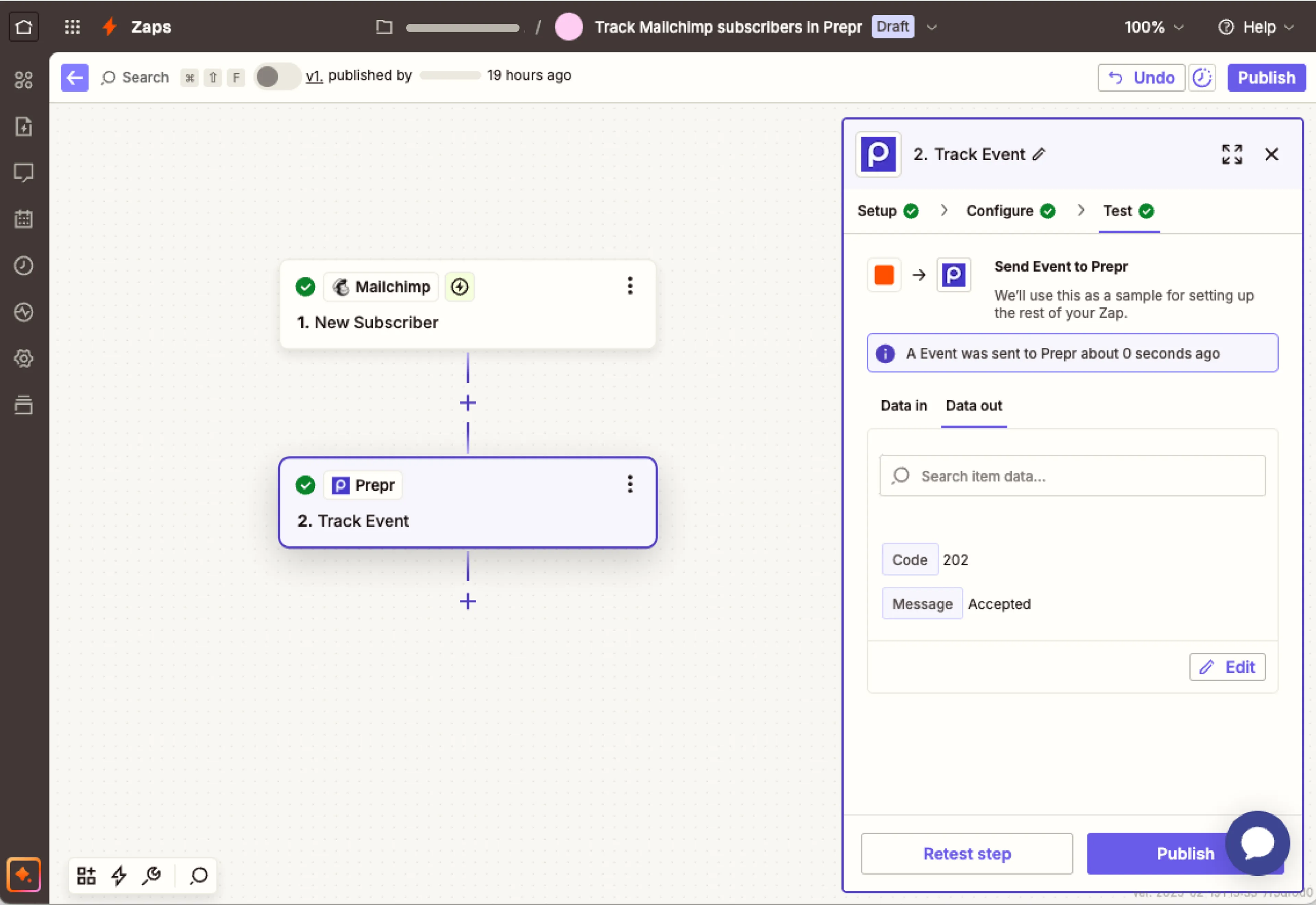Toggle the Zap on/off switch
The width and height of the screenshot is (1316, 905).
277,77
